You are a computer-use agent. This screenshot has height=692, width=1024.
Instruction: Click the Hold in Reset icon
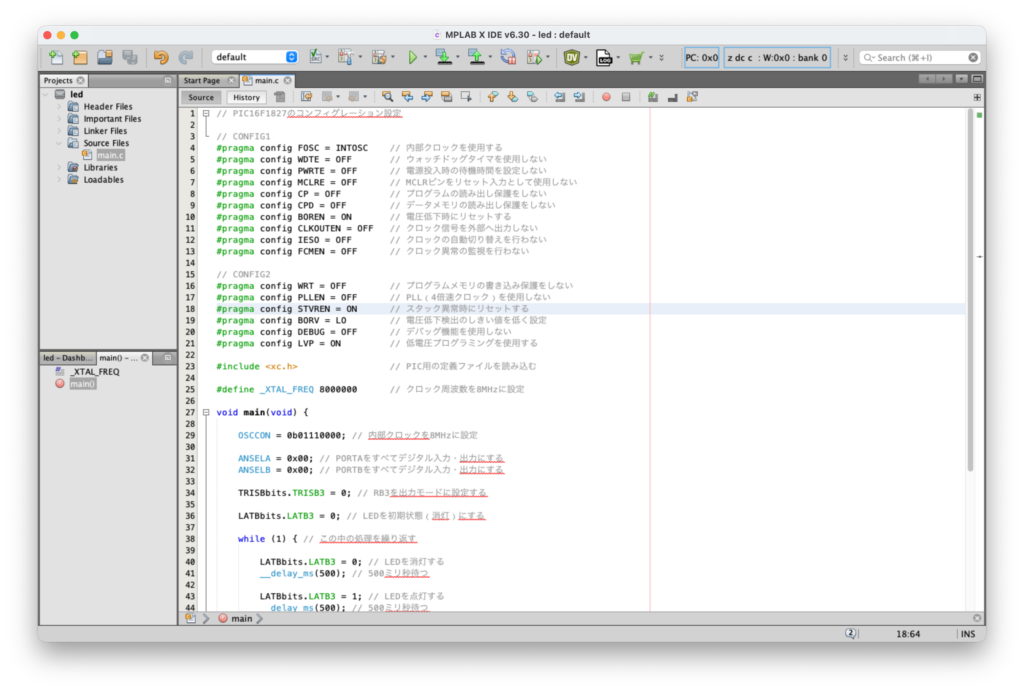pos(508,57)
